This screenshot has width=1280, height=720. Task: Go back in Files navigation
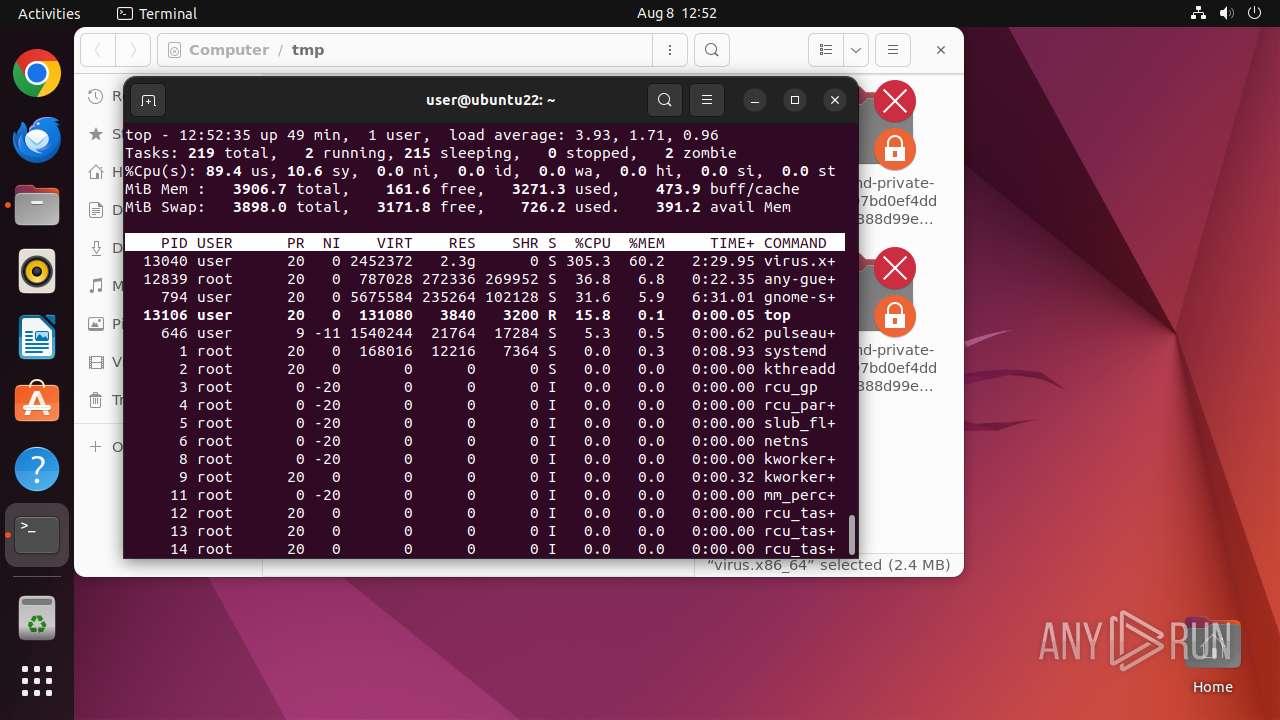98,50
